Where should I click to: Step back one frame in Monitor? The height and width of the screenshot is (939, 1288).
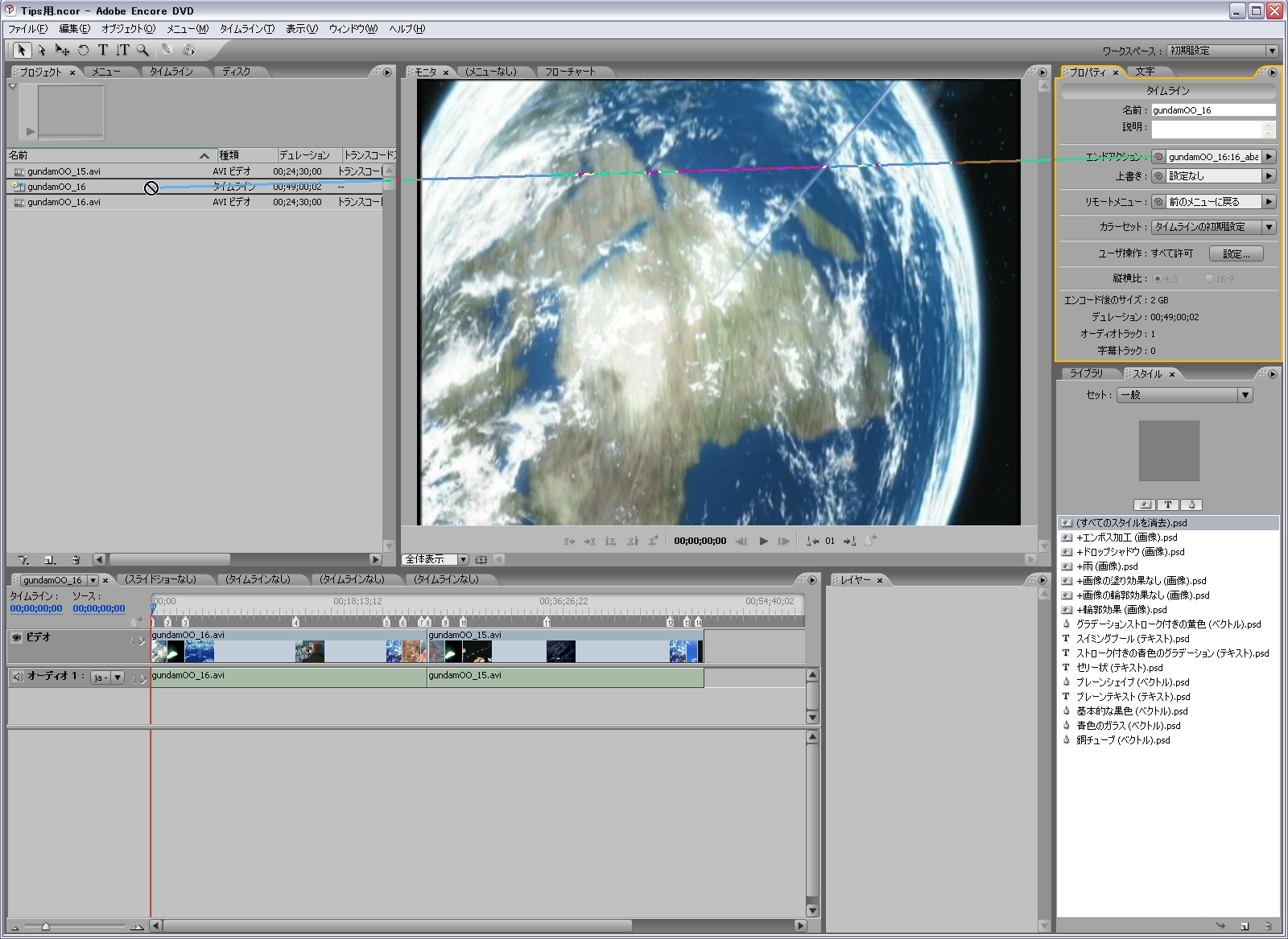[x=741, y=541]
